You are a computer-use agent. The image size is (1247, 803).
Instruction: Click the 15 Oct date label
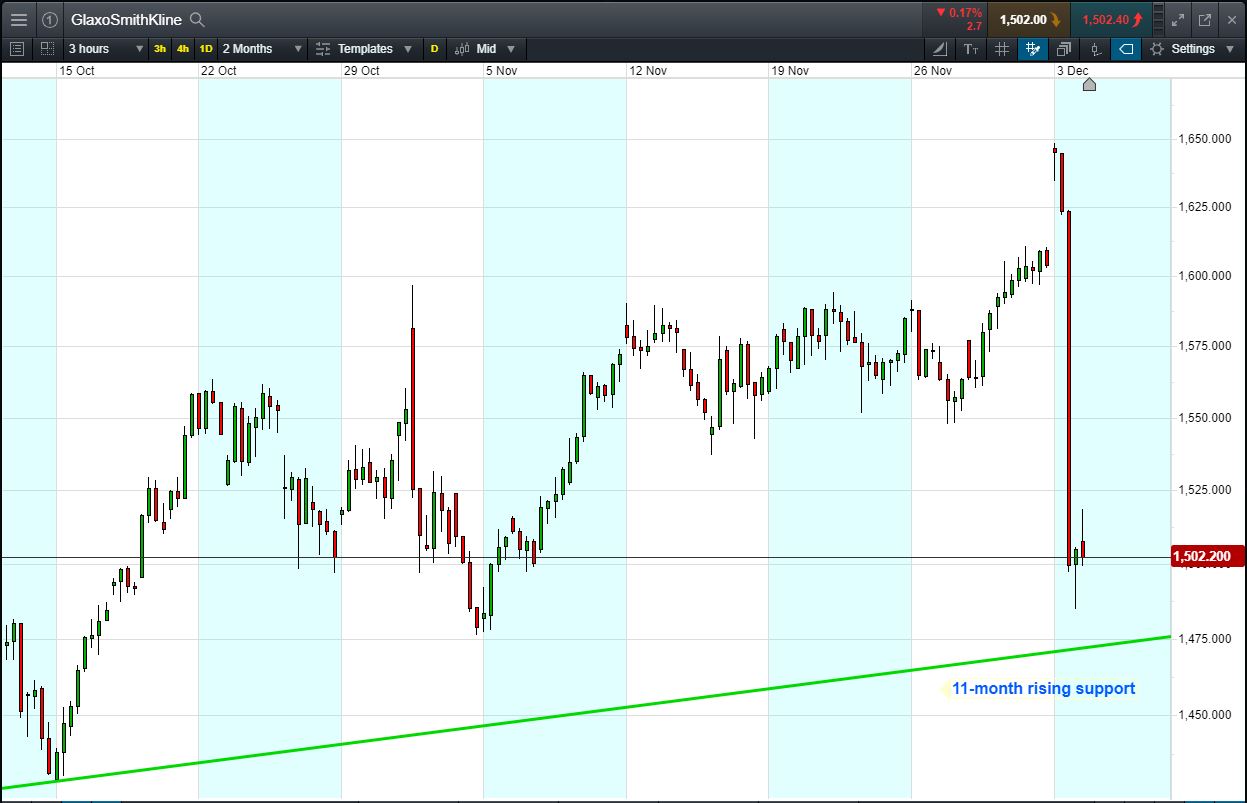(x=77, y=70)
